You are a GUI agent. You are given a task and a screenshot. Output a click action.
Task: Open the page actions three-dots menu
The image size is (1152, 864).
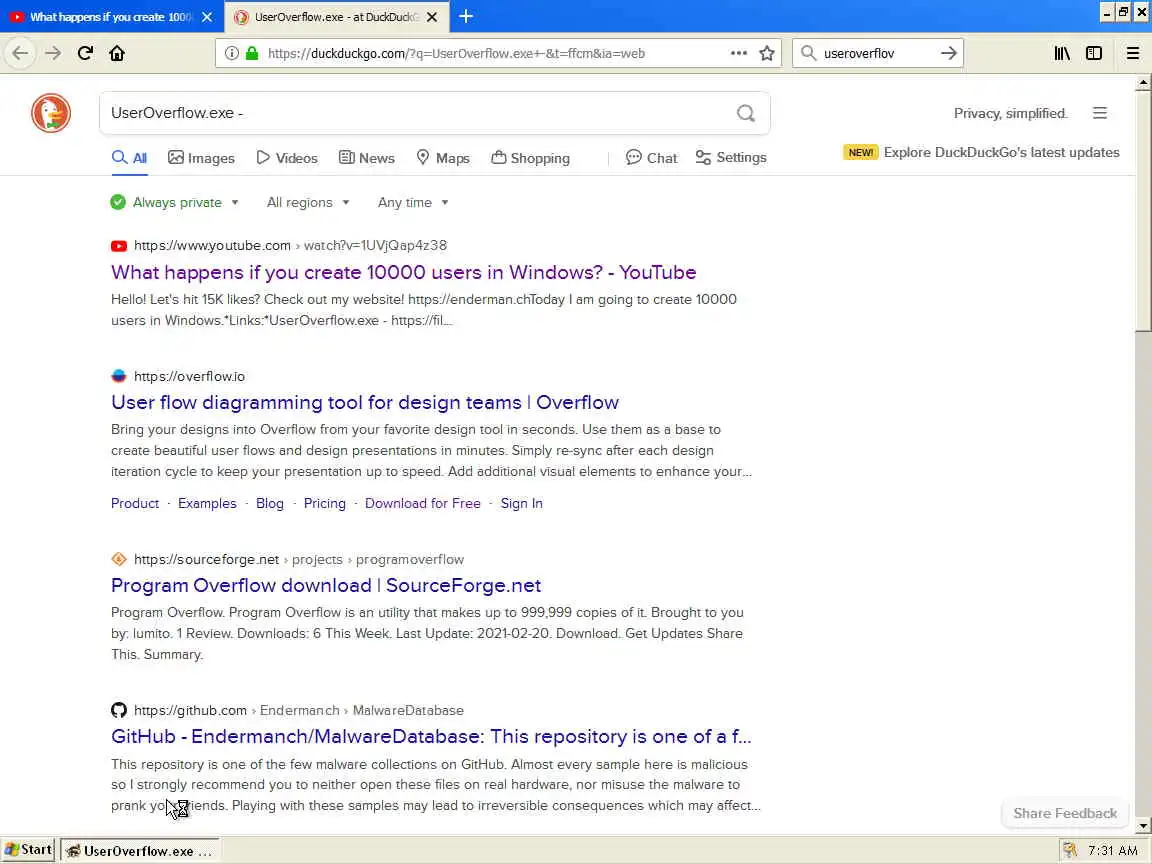(x=739, y=53)
